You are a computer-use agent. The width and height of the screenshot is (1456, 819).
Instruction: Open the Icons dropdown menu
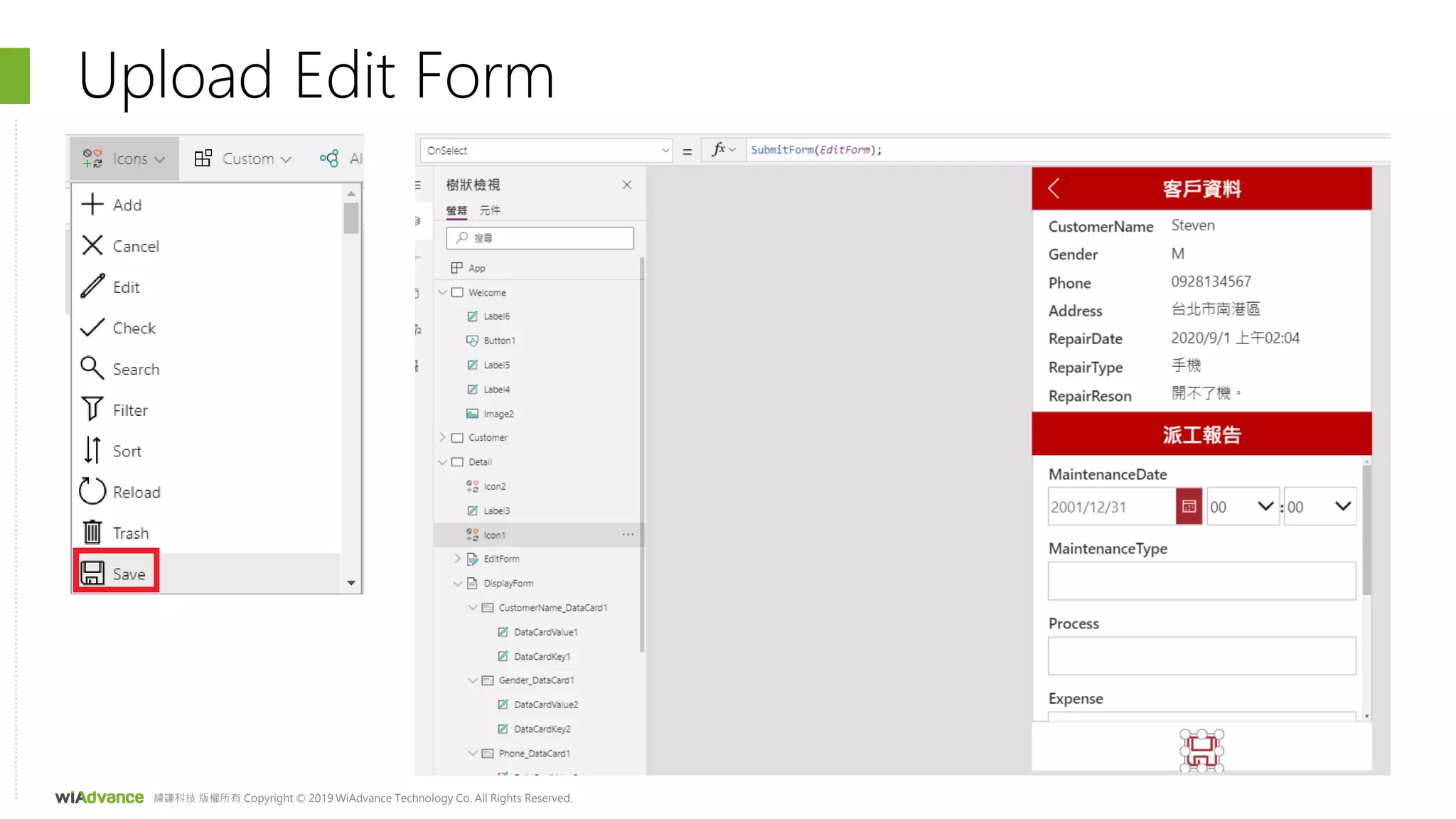124,159
